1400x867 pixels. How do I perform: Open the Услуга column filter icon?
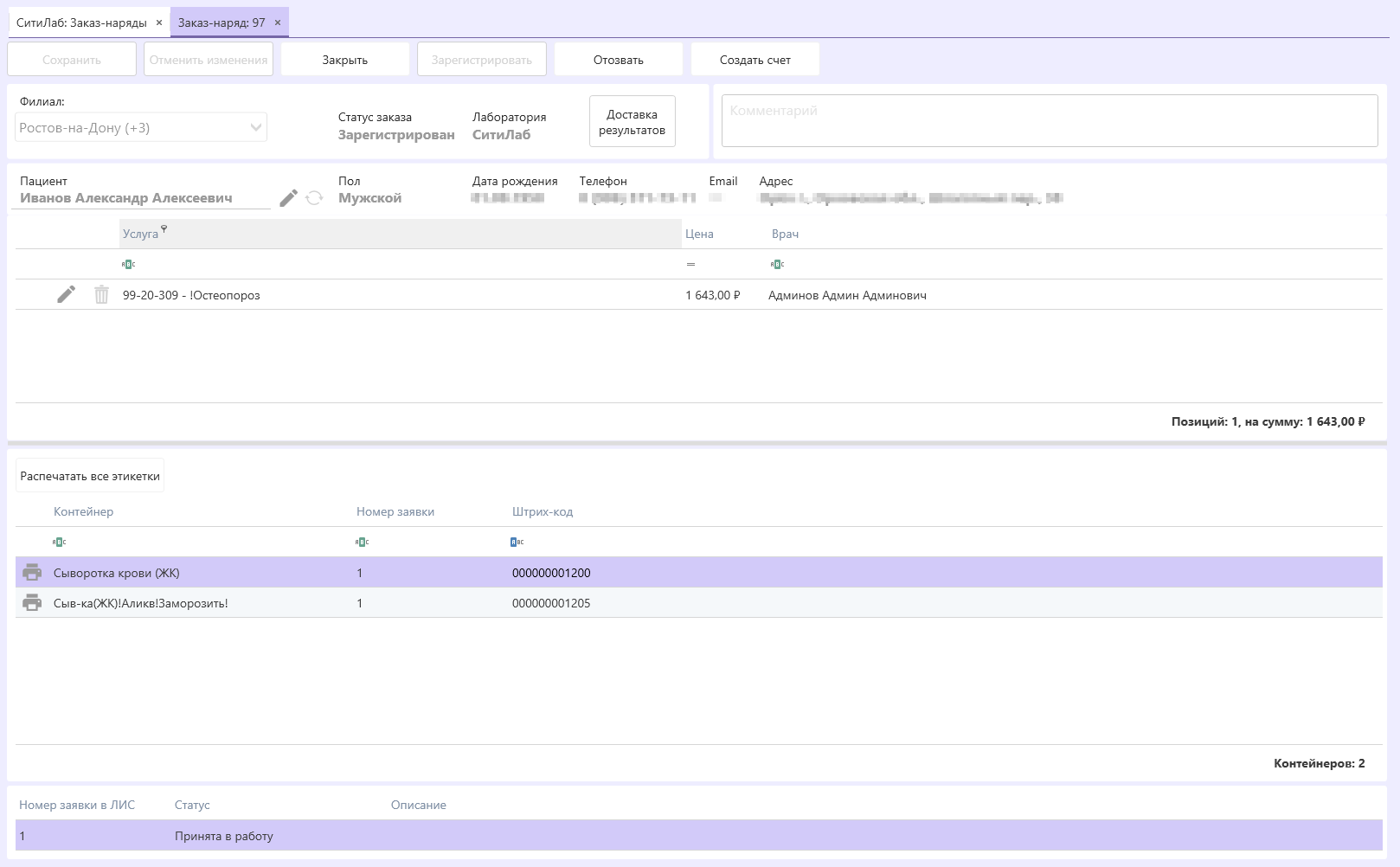(164, 229)
